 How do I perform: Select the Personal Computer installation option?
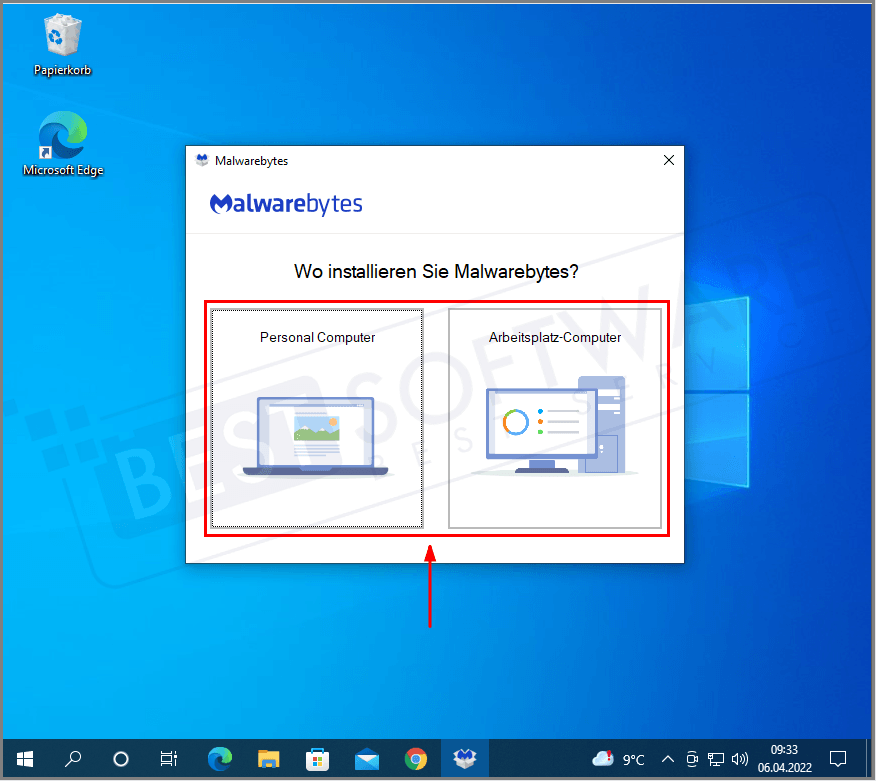[x=315, y=418]
